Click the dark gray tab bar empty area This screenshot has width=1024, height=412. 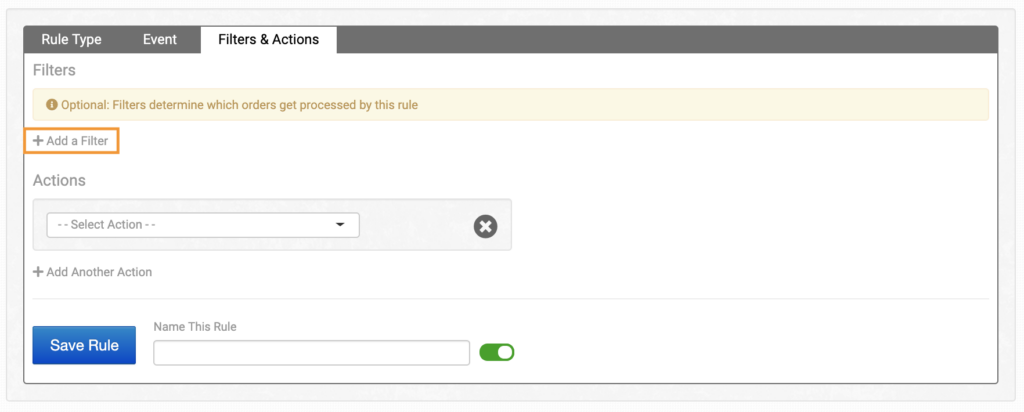(660, 40)
